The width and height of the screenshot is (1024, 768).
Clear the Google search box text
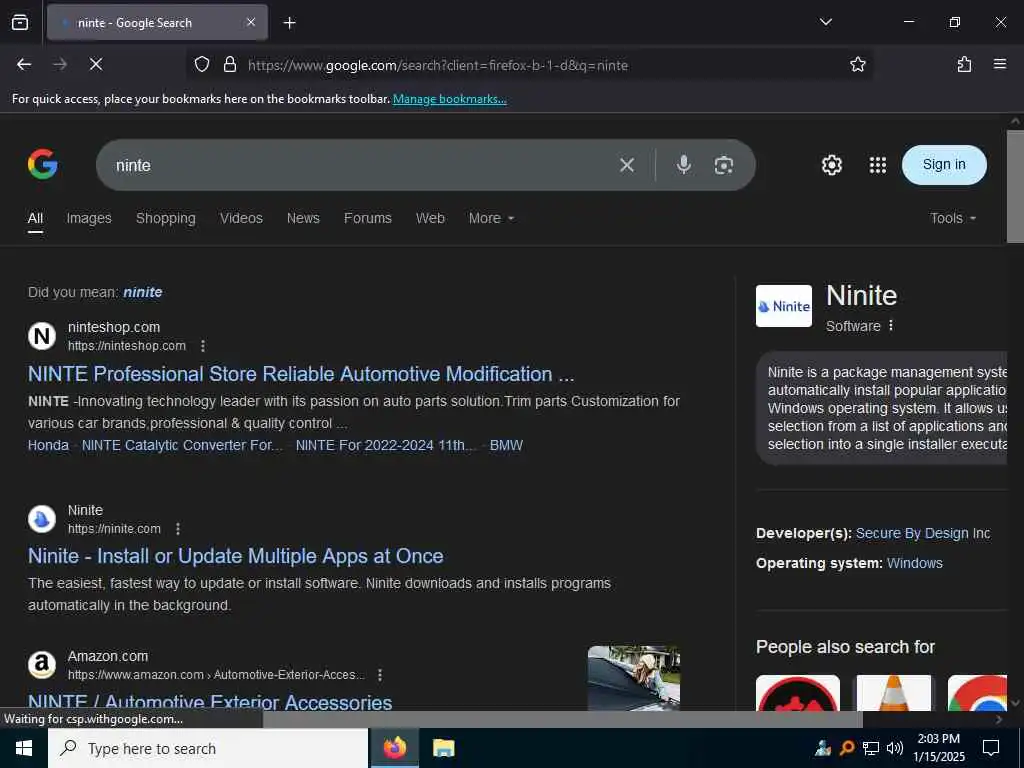pos(627,165)
